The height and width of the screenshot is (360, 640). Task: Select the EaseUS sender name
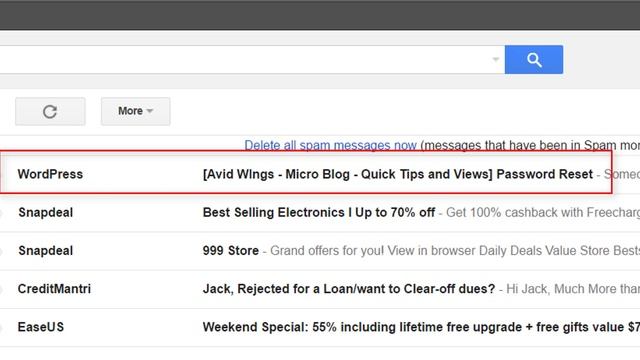point(41,327)
